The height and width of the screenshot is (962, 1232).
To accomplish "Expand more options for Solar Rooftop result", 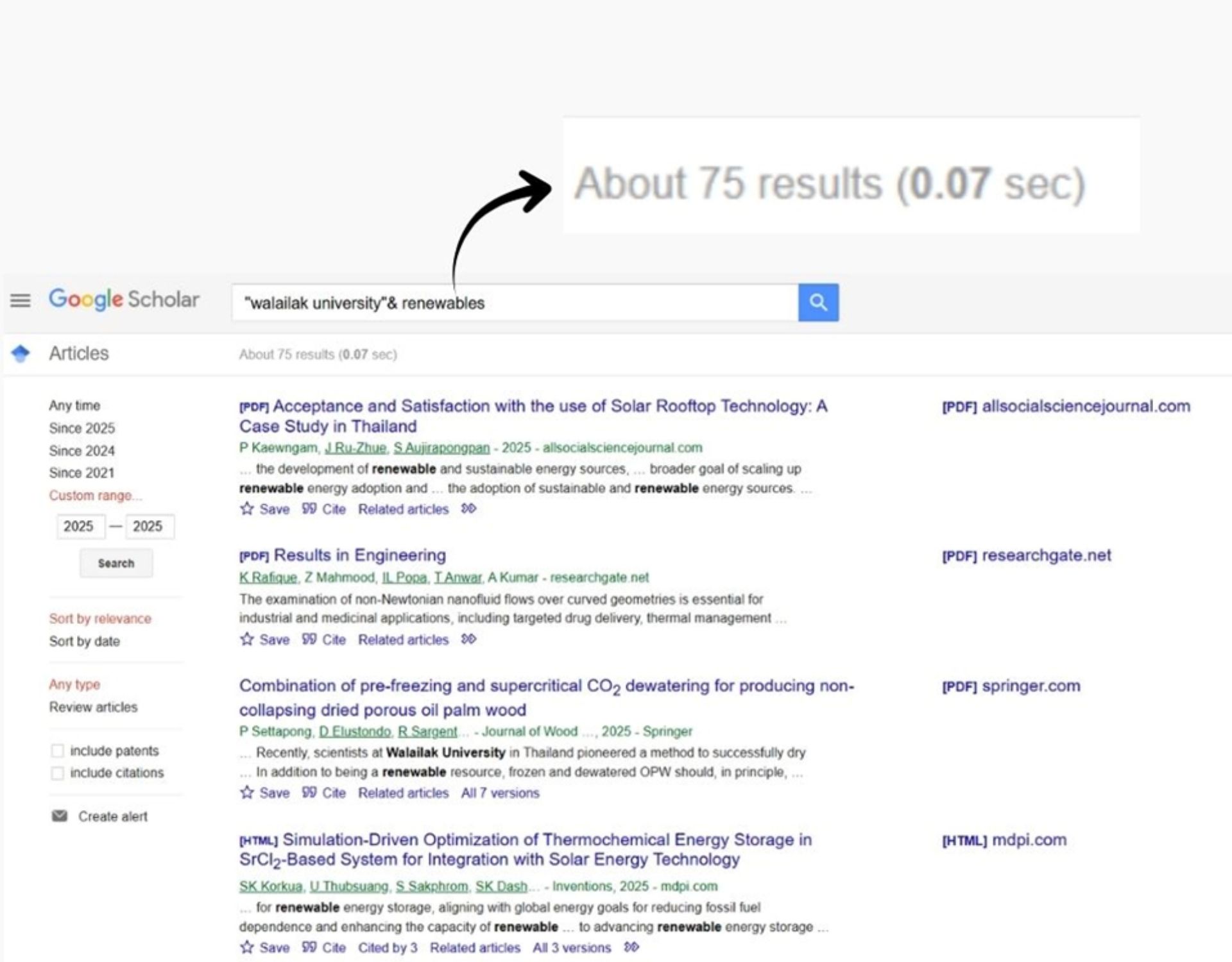I will point(469,509).
